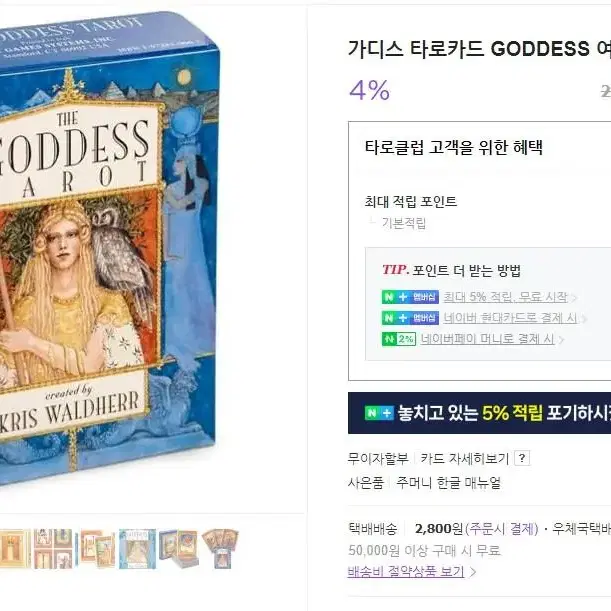Click the N 2% Naver Pay badge
611x611 pixels.
[399, 339]
